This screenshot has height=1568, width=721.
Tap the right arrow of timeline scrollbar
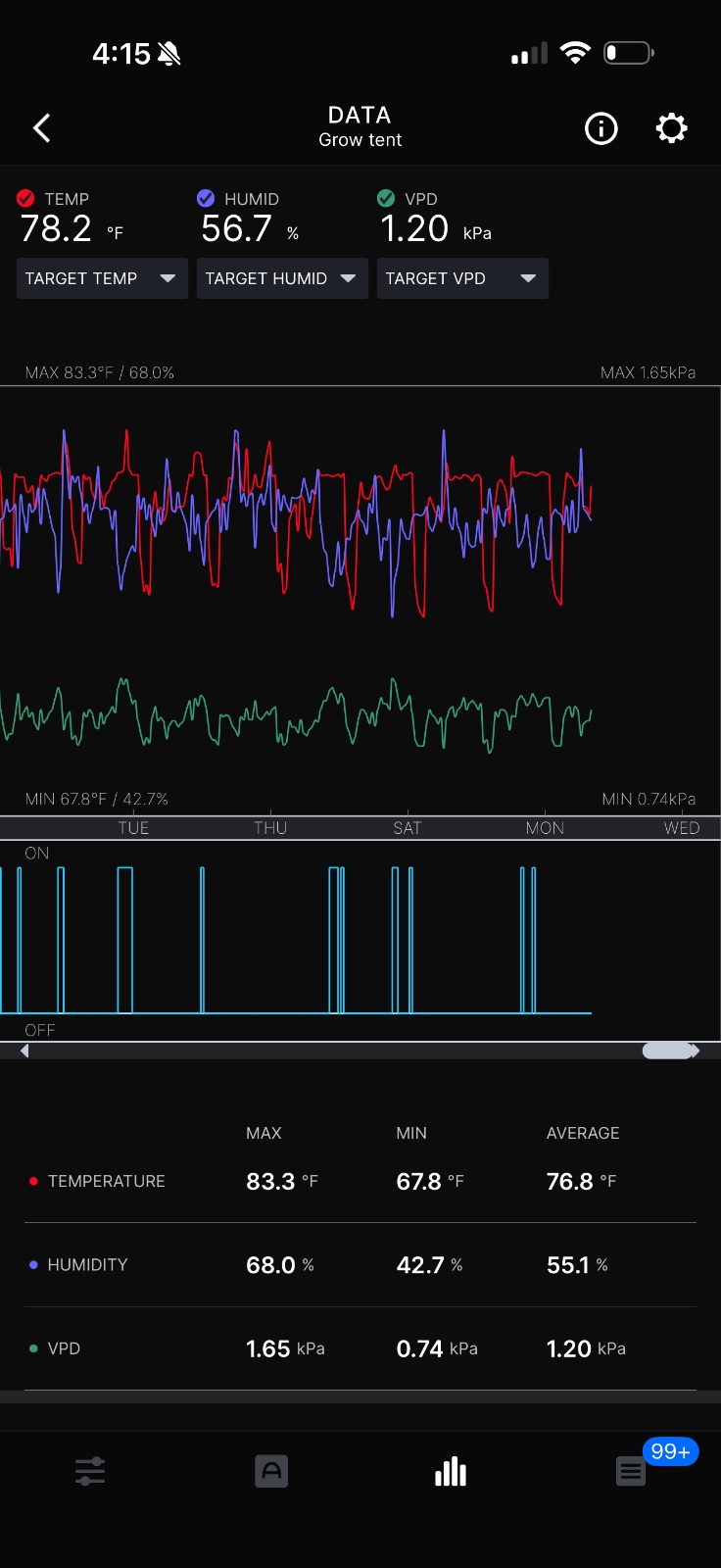(696, 1051)
